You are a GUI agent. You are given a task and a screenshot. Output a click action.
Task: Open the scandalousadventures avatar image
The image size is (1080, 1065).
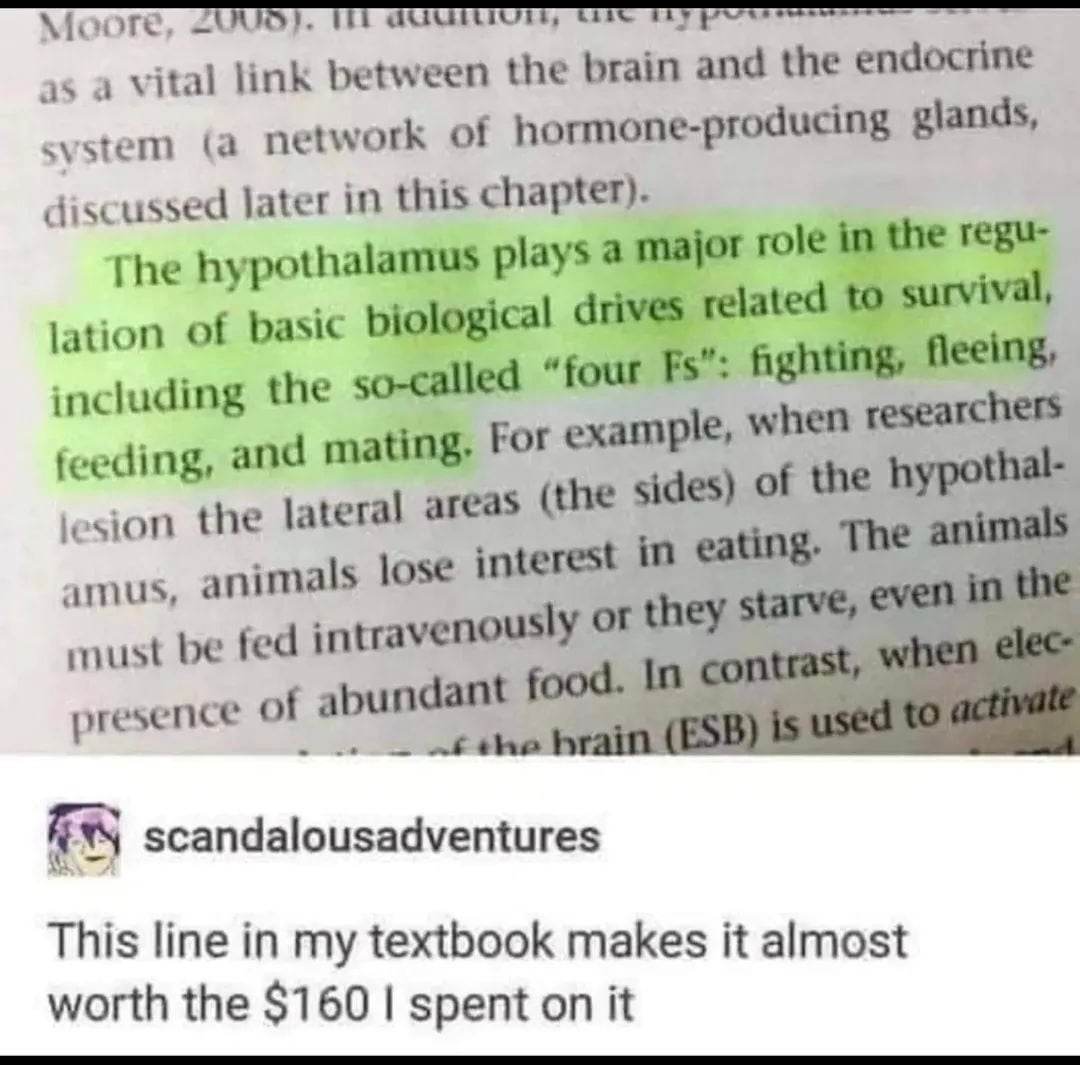(83, 838)
